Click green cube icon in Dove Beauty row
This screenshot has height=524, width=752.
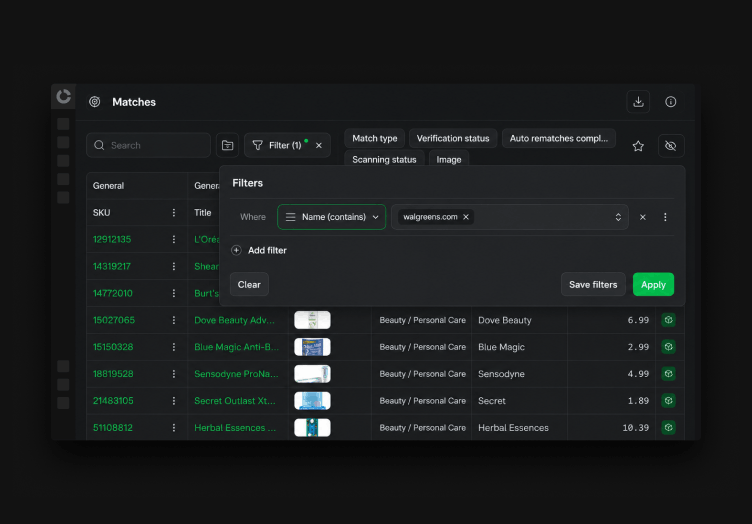pos(669,320)
